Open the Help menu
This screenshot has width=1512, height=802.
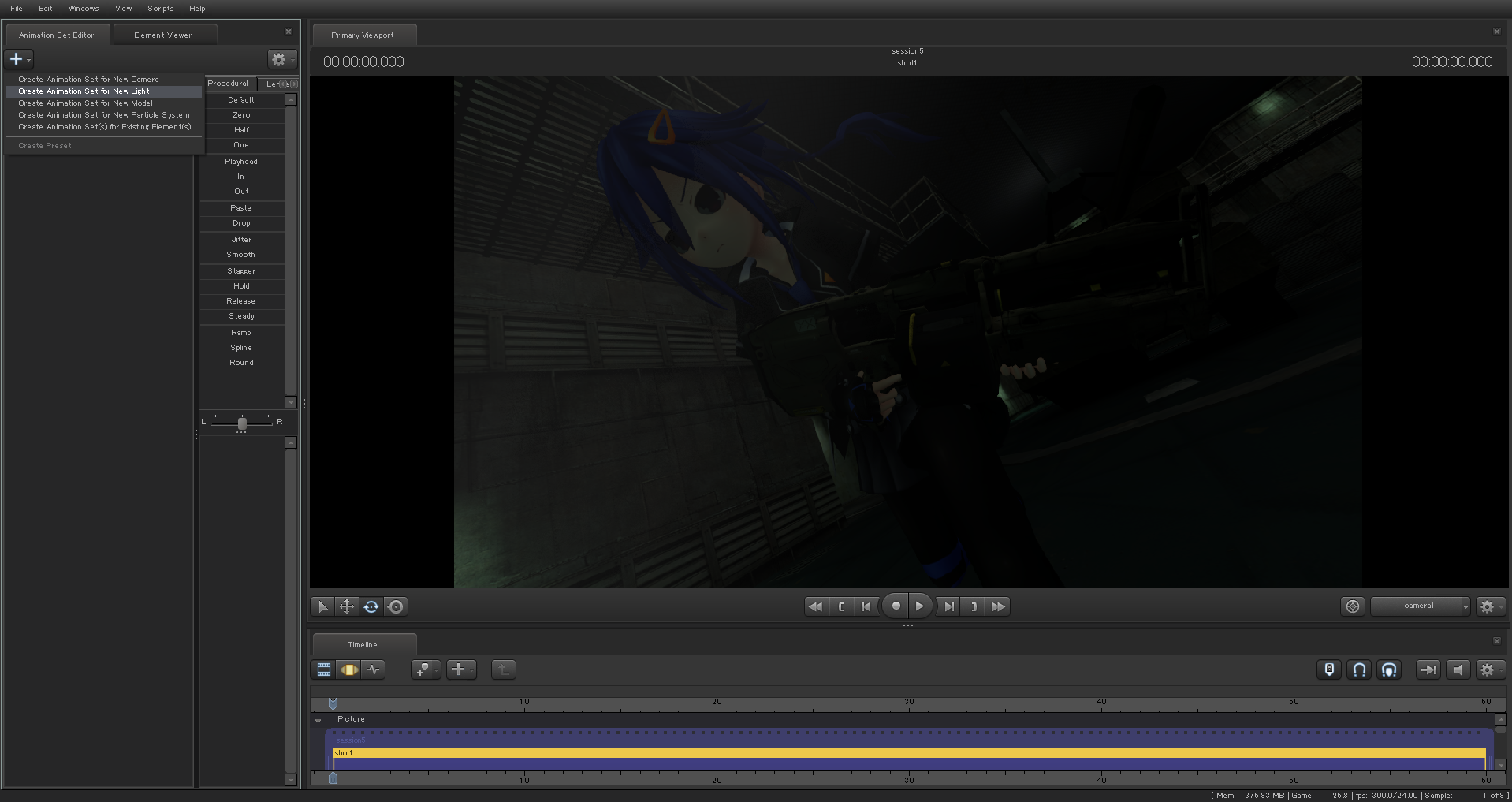pos(197,9)
